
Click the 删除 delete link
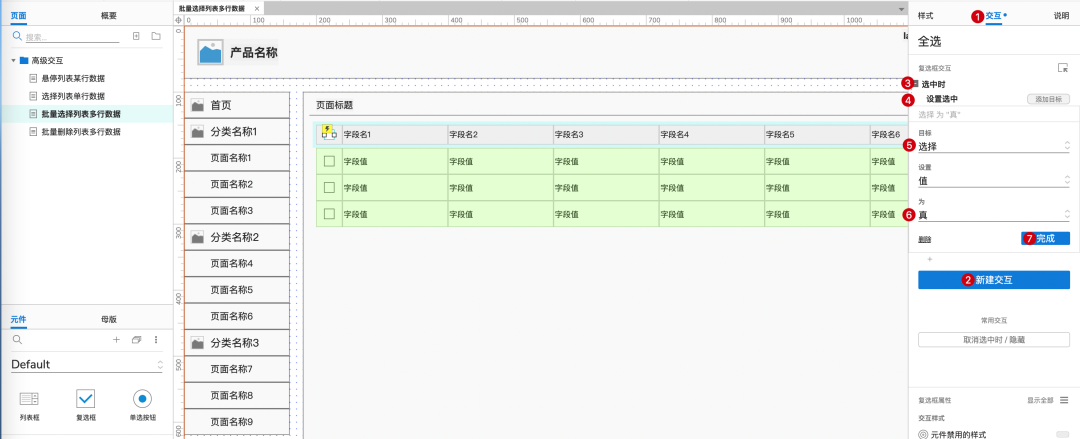[925, 239]
